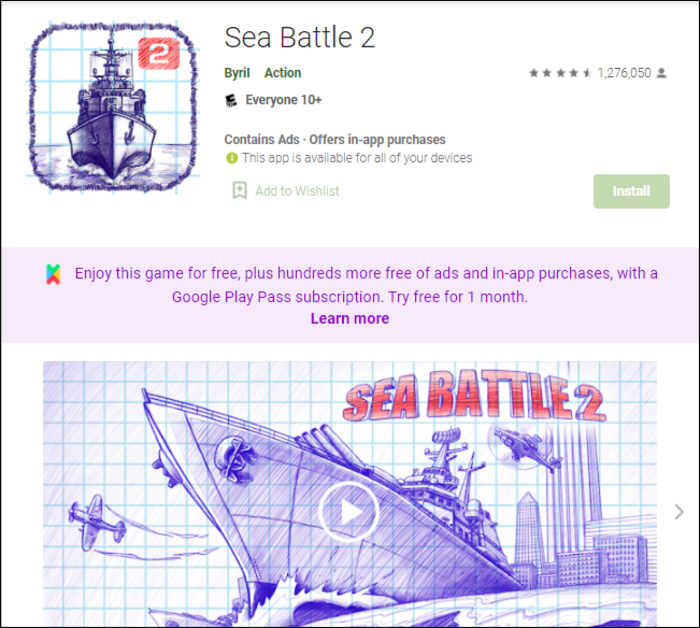Click the person icon beside the ratings count
The height and width of the screenshot is (628, 700).
[x=662, y=73]
